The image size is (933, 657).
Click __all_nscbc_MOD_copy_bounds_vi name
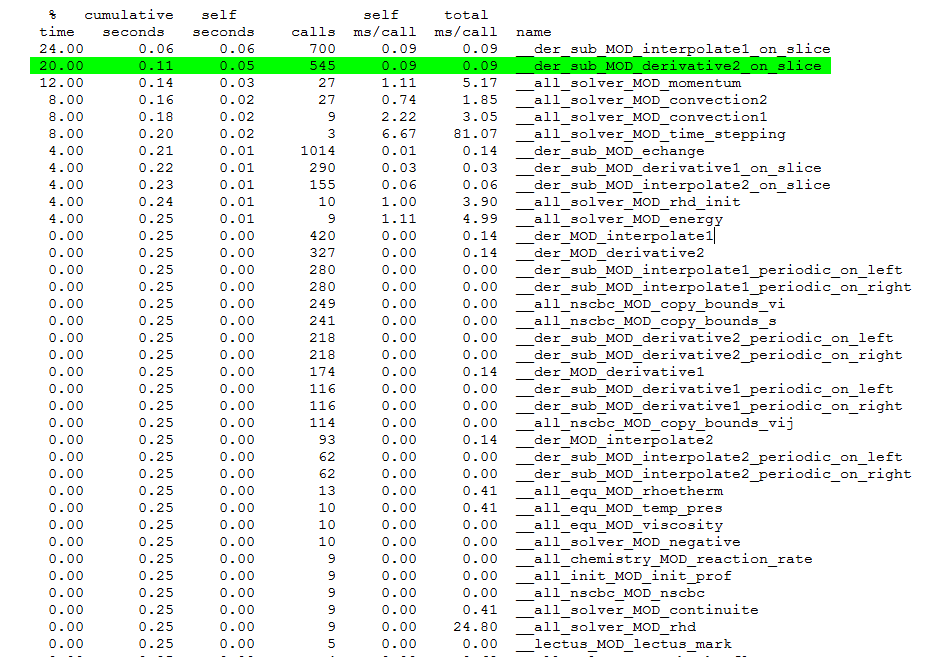[650, 304]
